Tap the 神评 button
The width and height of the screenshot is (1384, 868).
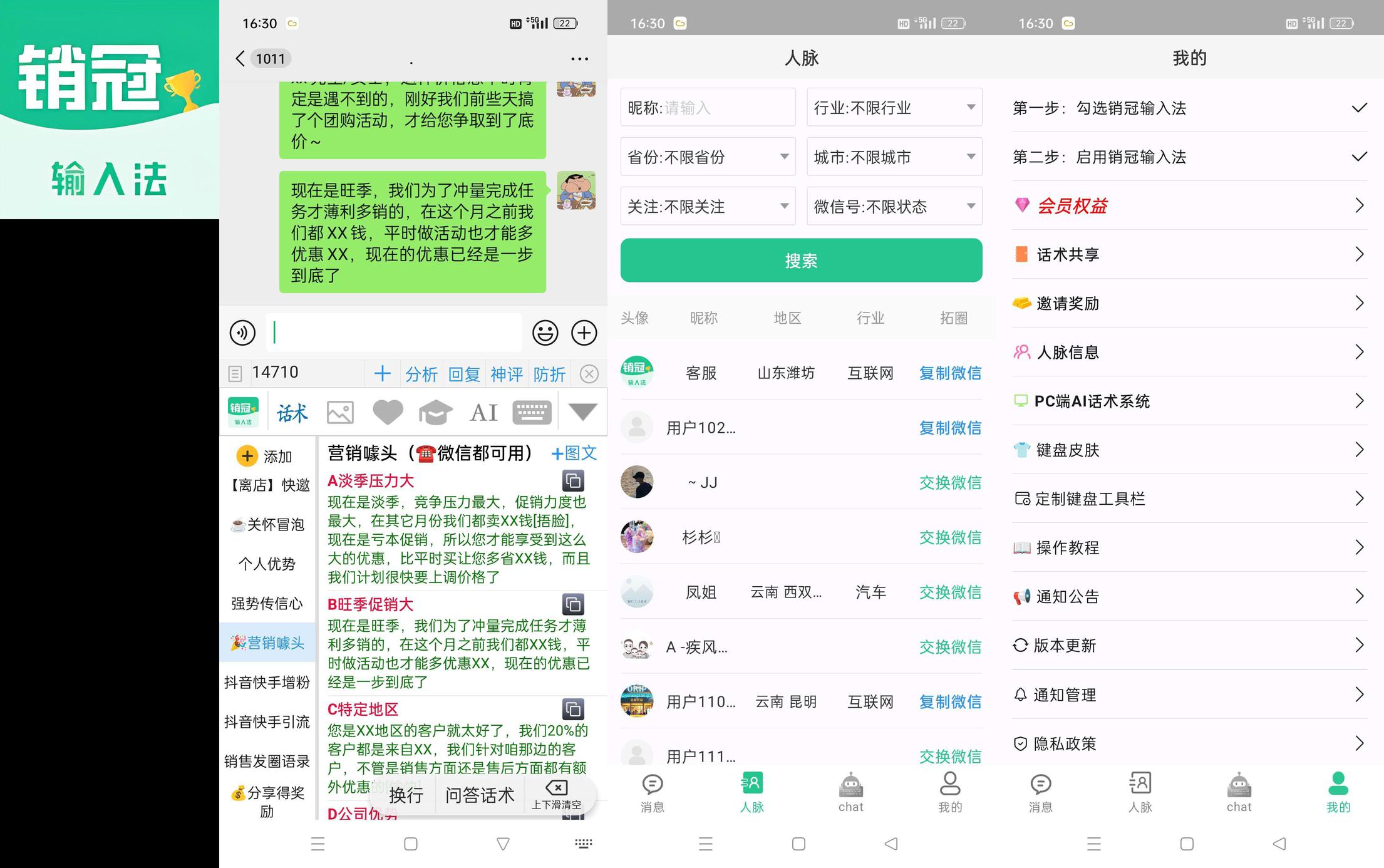pyautogui.click(x=507, y=375)
